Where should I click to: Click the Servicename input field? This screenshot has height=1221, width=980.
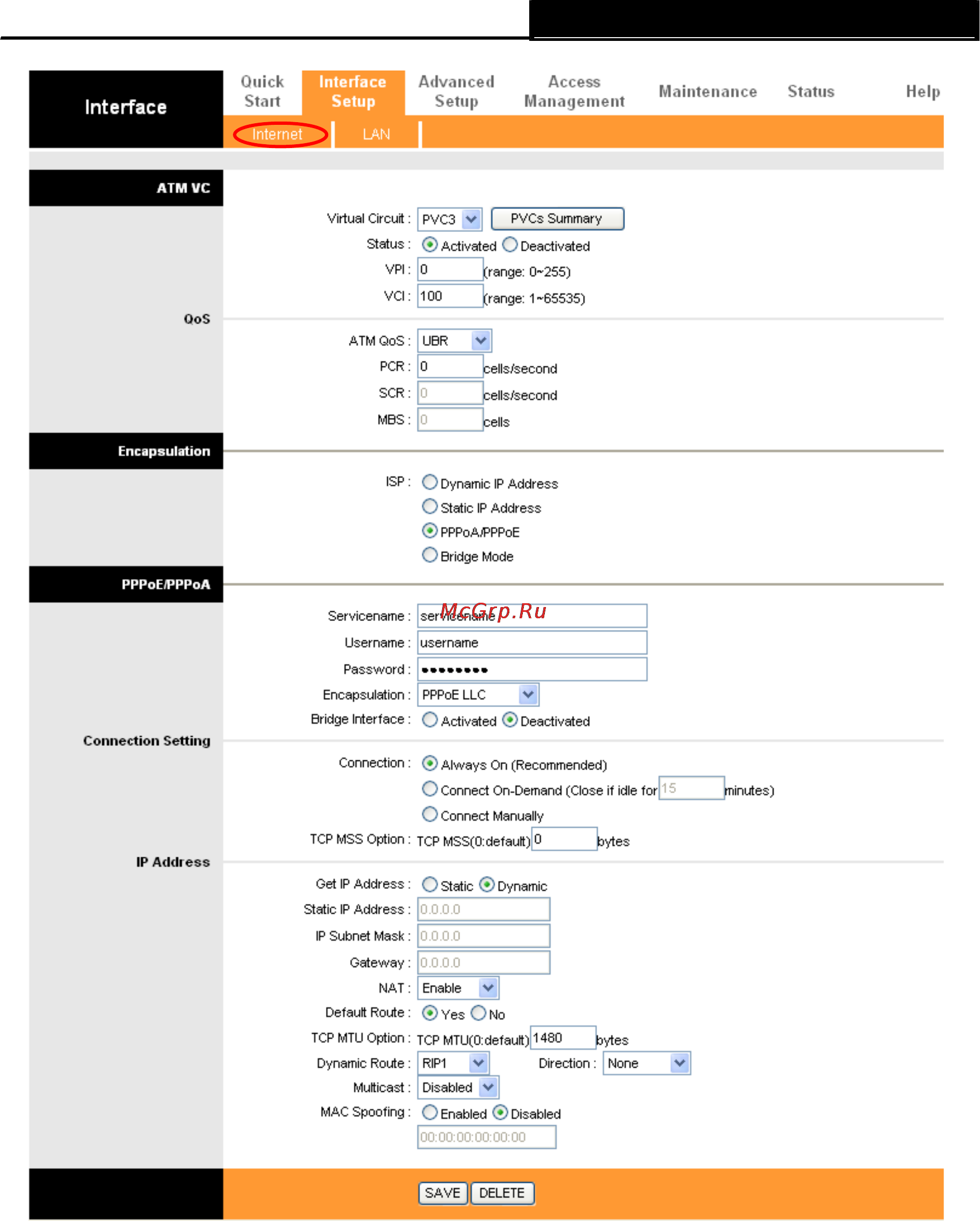(532, 616)
